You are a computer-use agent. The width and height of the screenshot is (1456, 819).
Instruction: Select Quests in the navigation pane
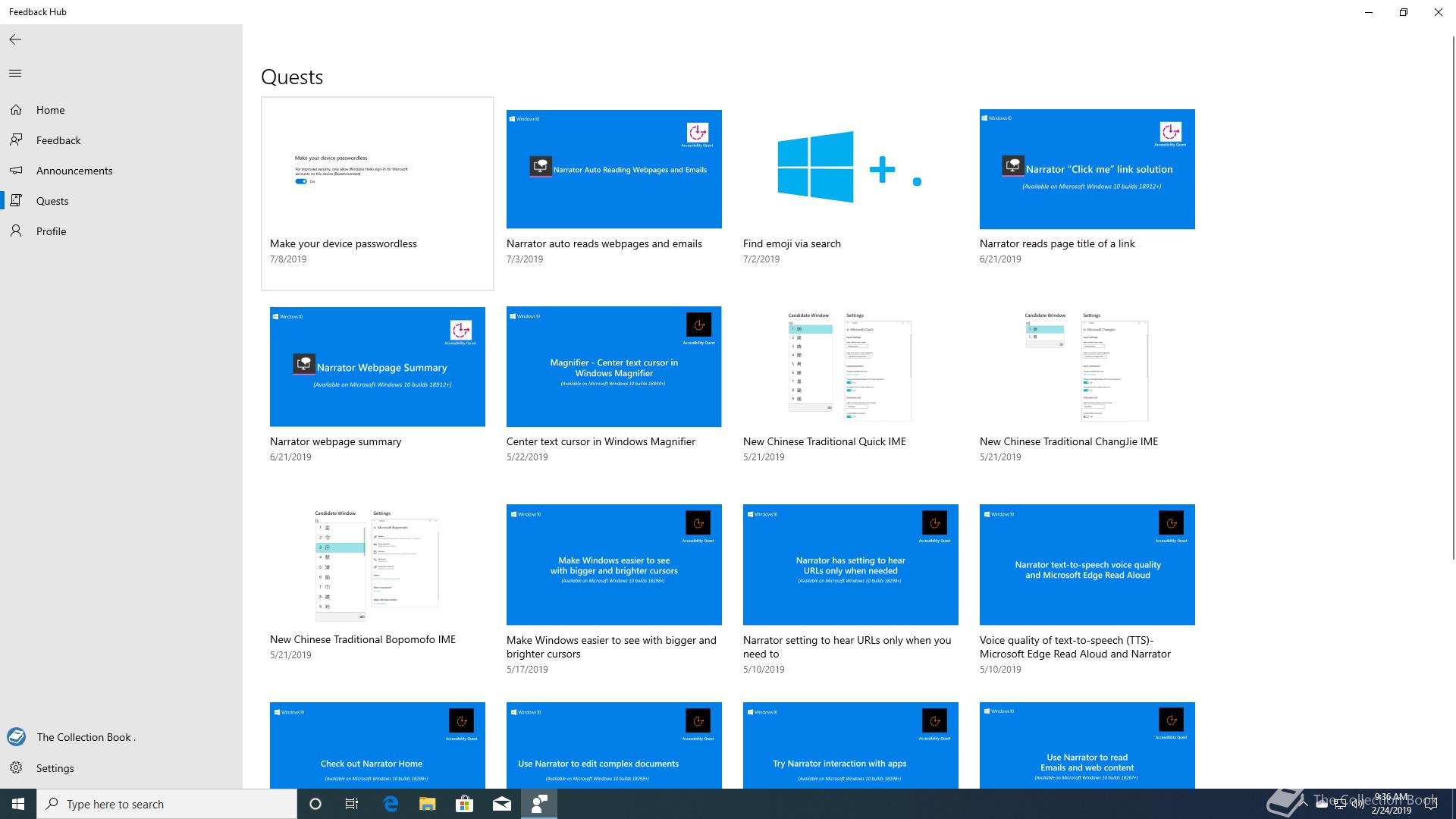pyautogui.click(x=121, y=201)
